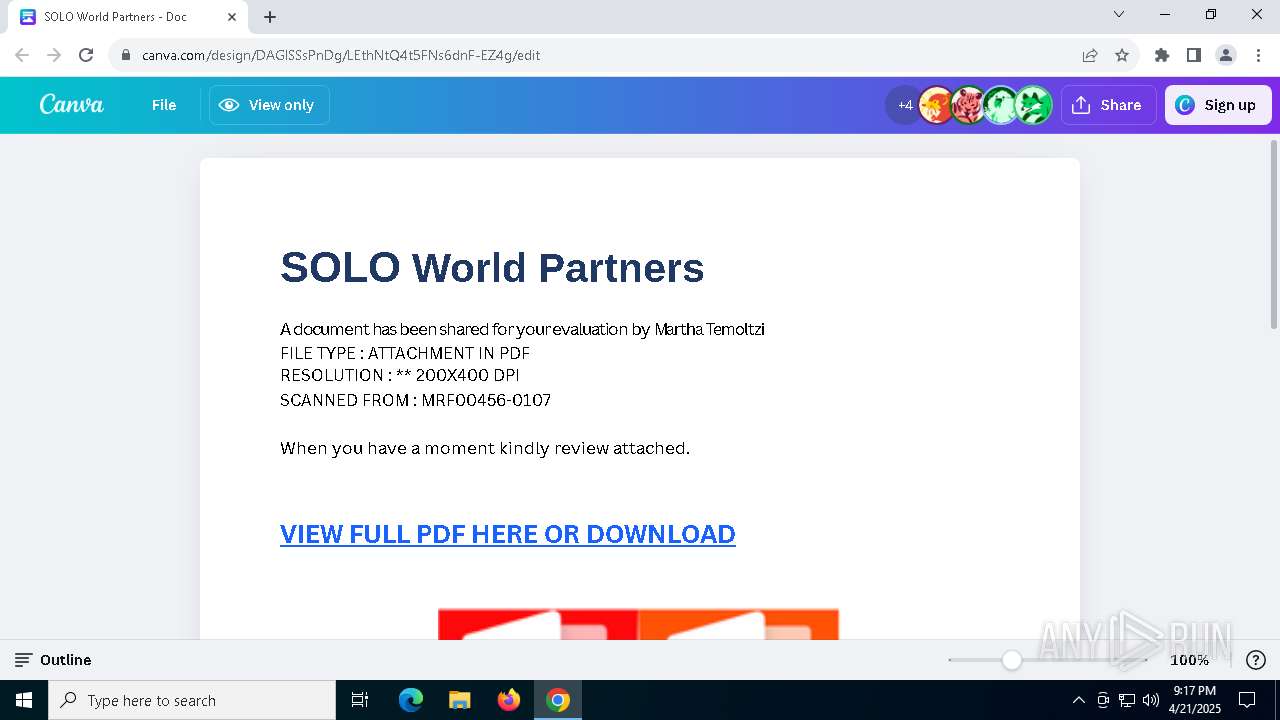The width and height of the screenshot is (1280, 720).
Task: Click the line 'FILE TYPE : ATTACHMENT IN PDF'
Action: [405, 353]
